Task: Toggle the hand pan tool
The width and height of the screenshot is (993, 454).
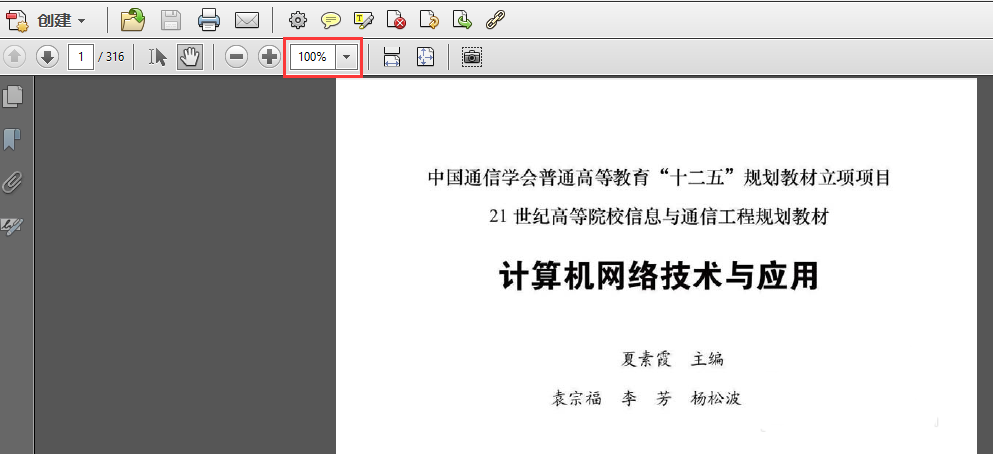Action: pyautogui.click(x=189, y=57)
